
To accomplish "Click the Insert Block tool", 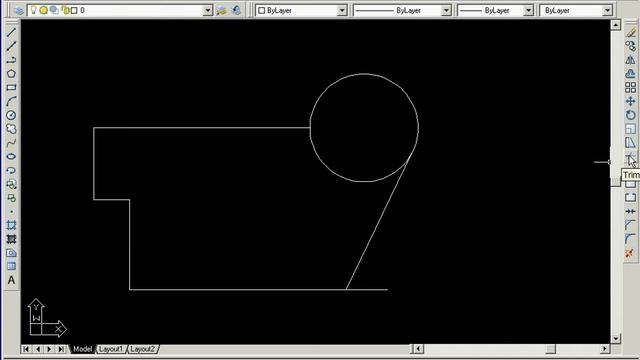I will [x=11, y=184].
